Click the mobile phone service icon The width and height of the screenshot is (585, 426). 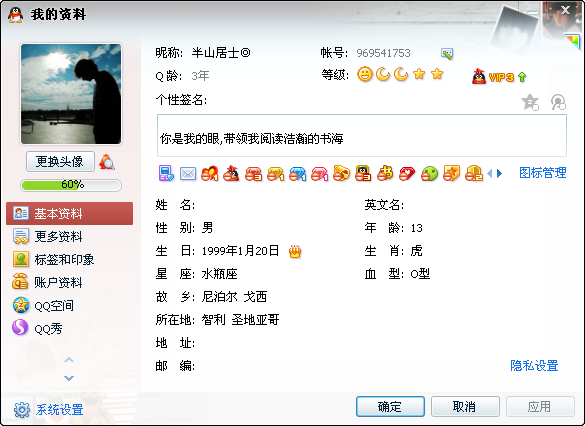(166, 173)
